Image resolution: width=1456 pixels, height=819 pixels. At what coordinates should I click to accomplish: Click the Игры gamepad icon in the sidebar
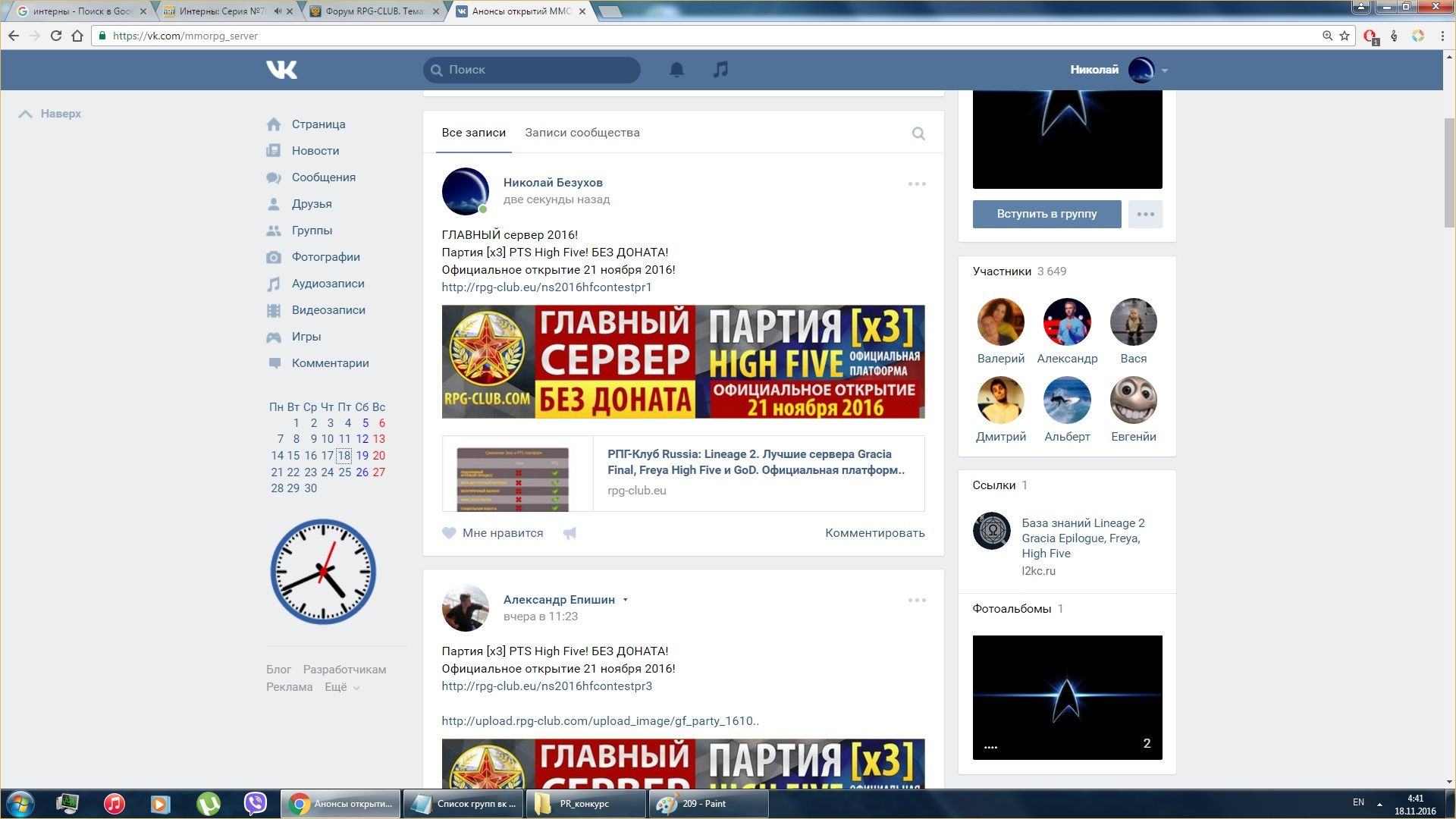pos(274,337)
